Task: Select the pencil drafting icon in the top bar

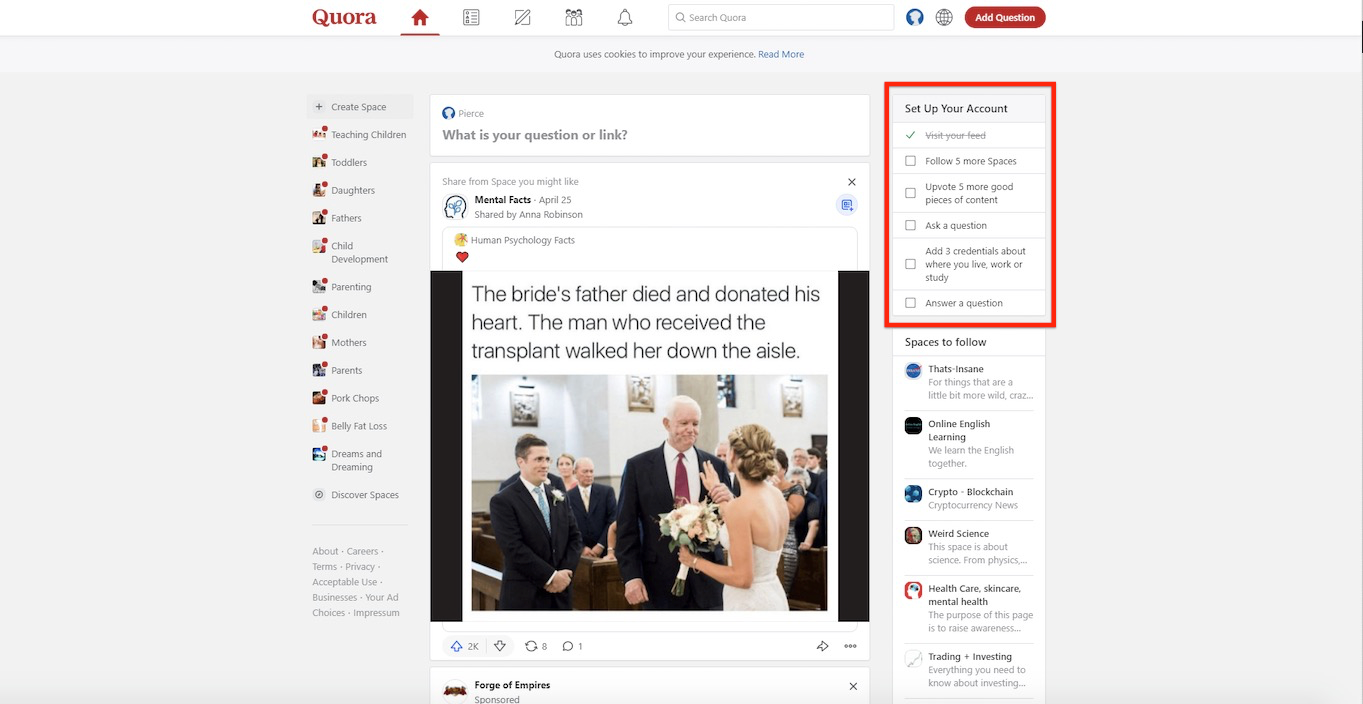Action: pos(522,17)
